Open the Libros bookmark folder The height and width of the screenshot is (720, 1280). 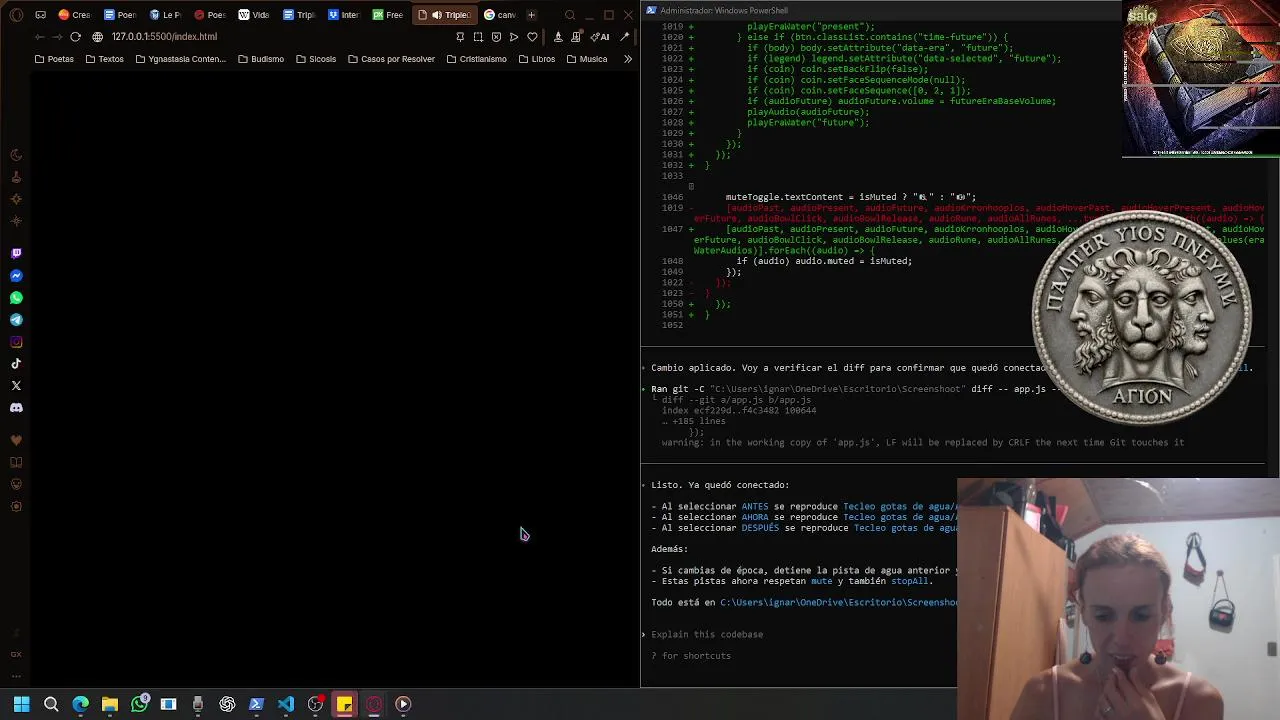tap(537, 59)
